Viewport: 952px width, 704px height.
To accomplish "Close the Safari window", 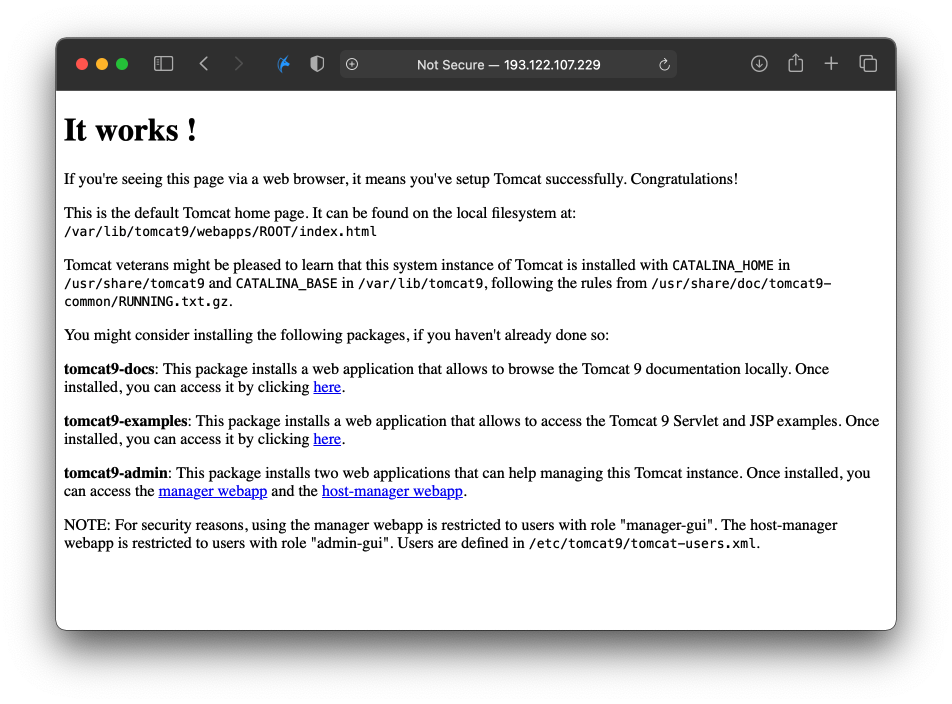I will pyautogui.click(x=82, y=64).
